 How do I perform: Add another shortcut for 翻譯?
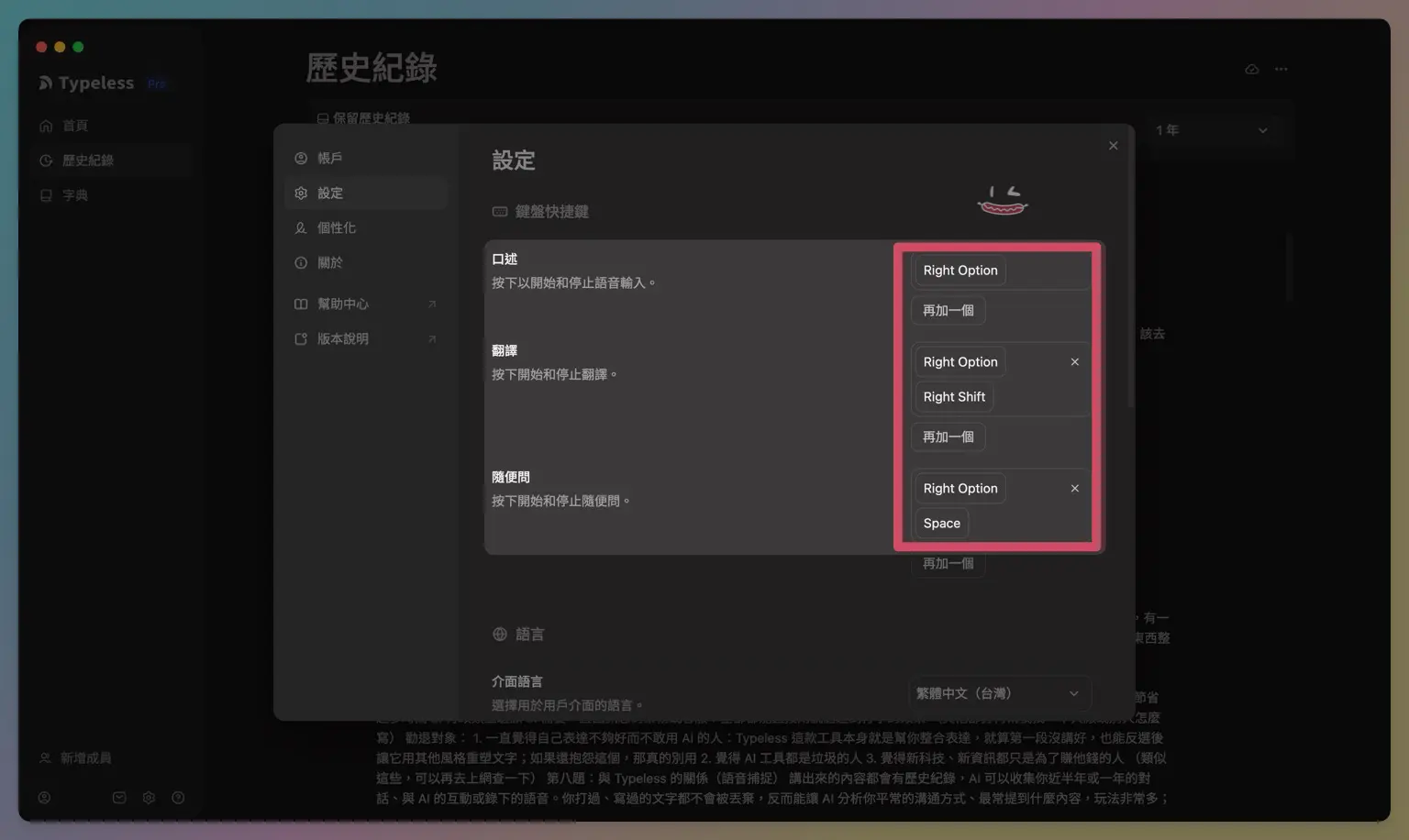pos(949,437)
